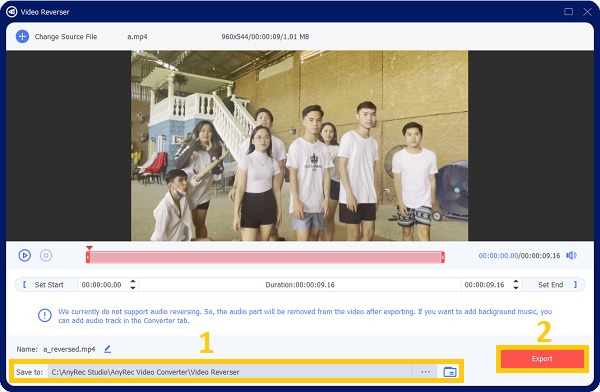
Task: Click the Duration:00:00:09.16 text
Action: click(300, 285)
